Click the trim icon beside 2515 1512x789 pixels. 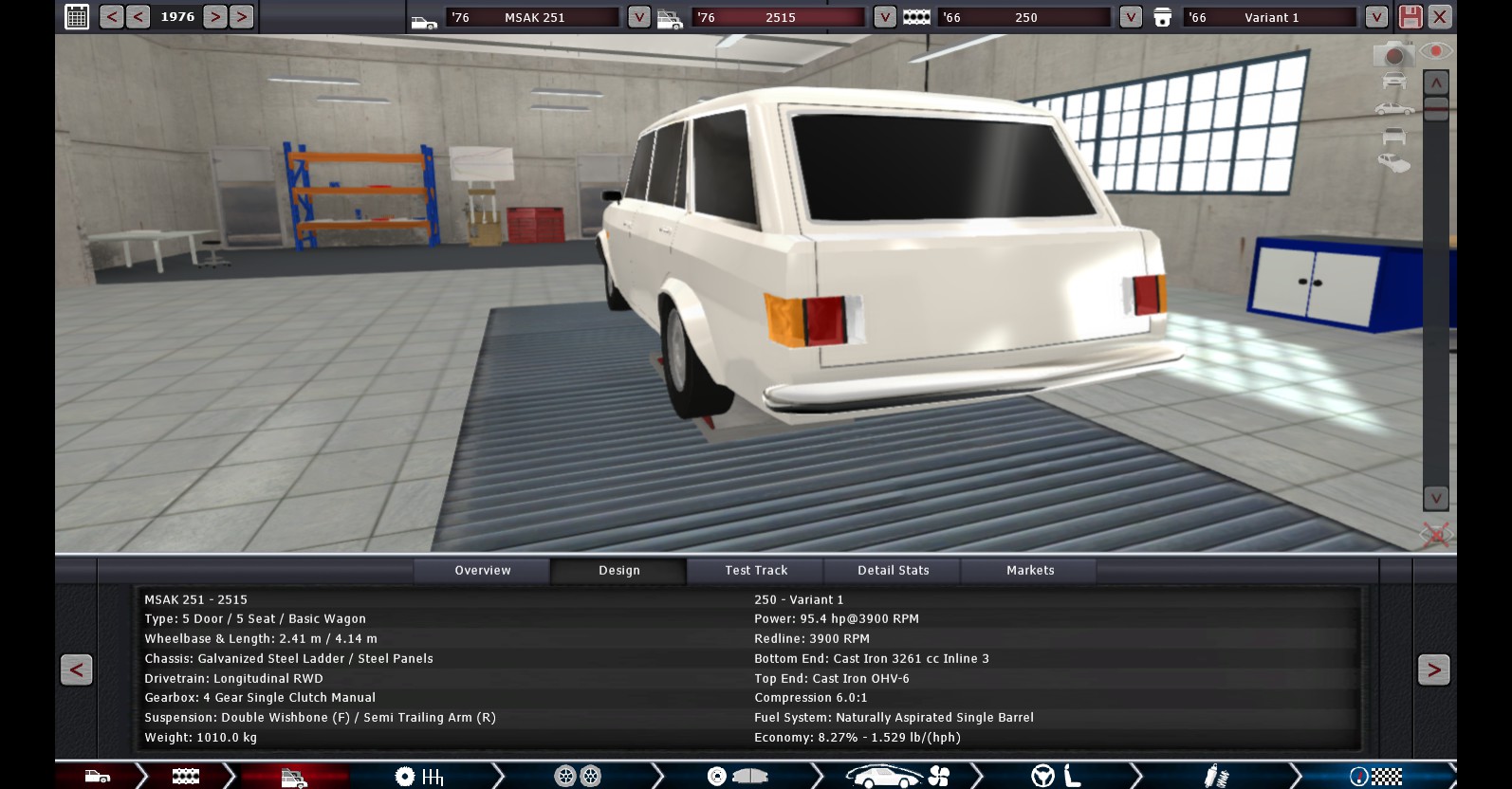click(x=670, y=19)
